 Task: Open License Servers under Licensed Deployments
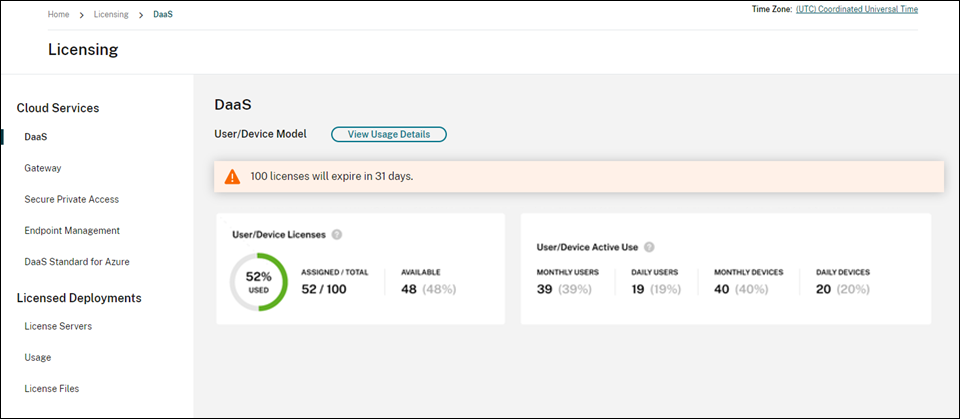point(58,326)
